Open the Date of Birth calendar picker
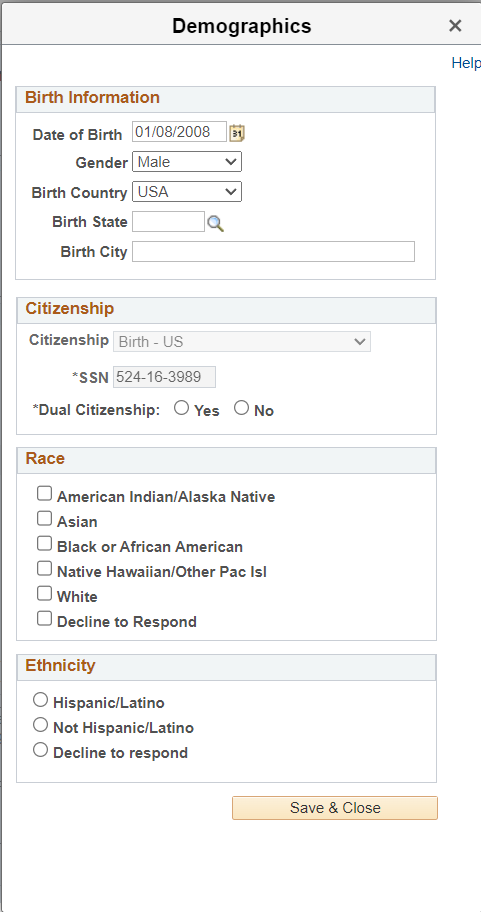The height and width of the screenshot is (912, 481). (237, 133)
